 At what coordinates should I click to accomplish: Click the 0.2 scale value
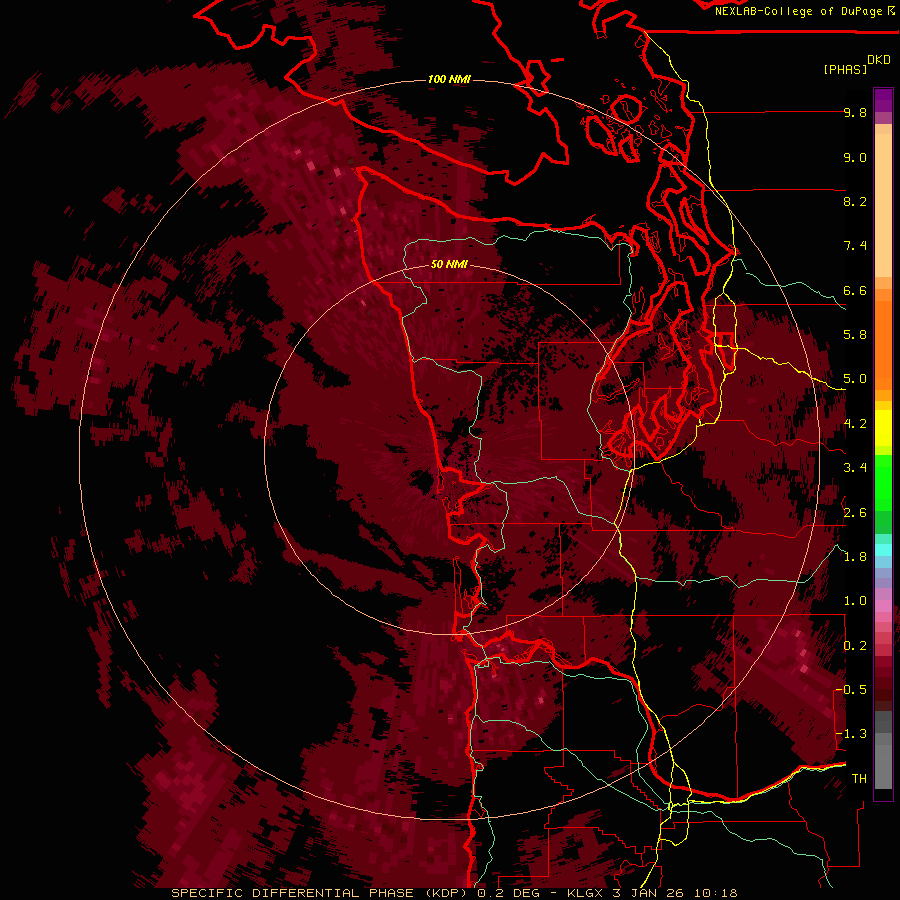(855, 646)
